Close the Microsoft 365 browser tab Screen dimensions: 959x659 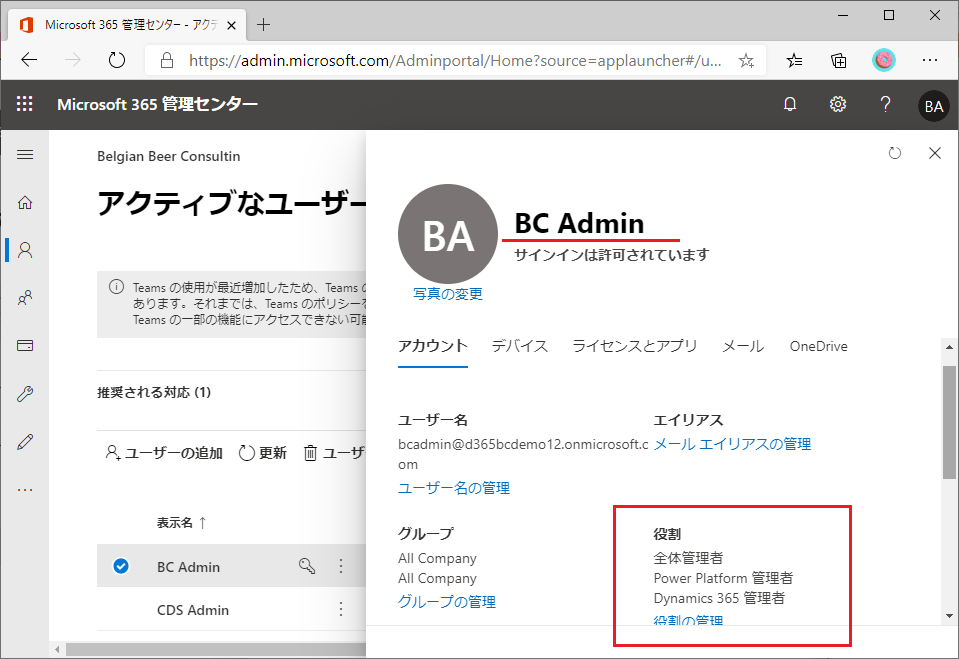pyautogui.click(x=231, y=25)
